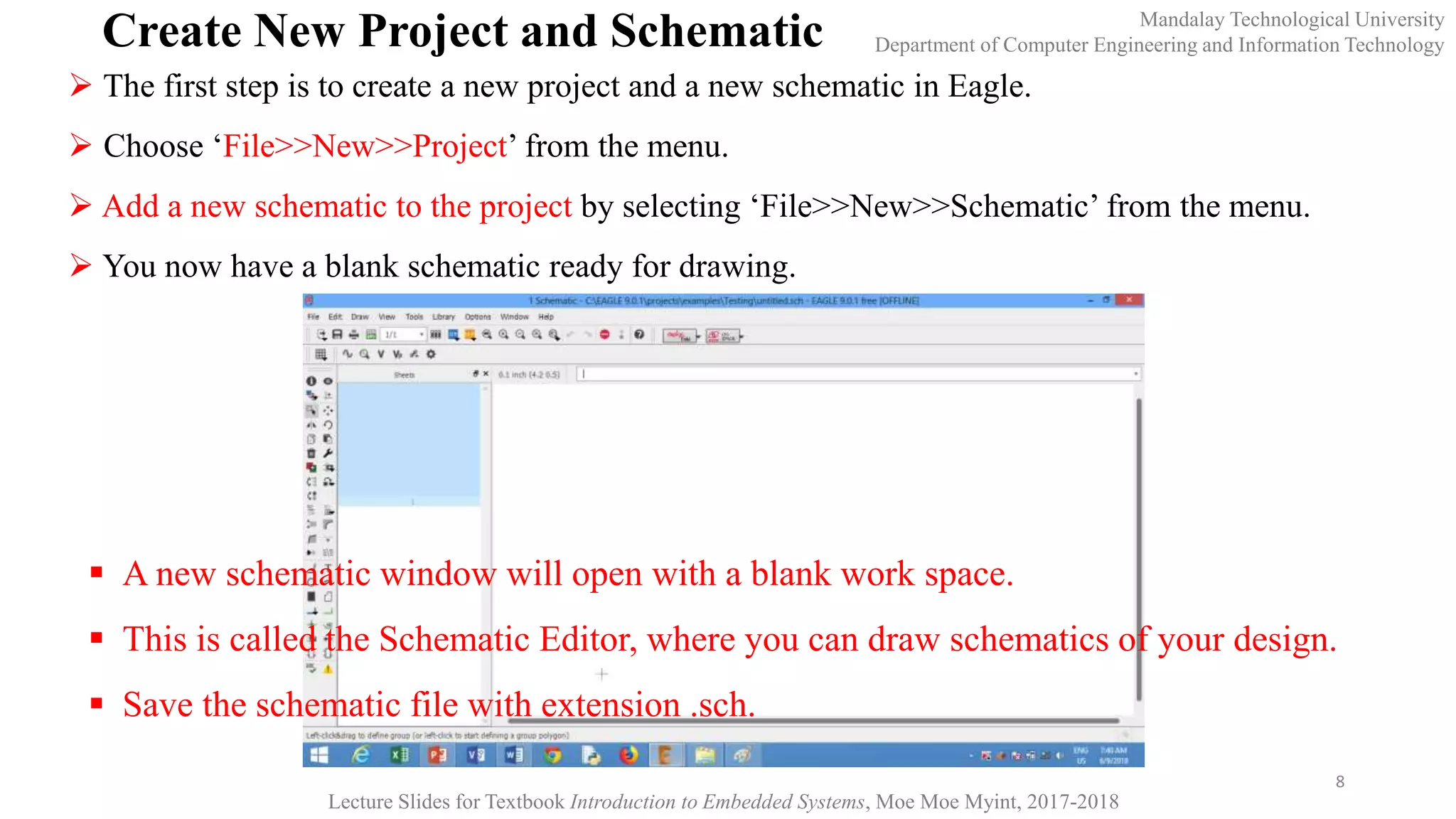Select the Delete trash can tool
1456x819 pixels.
coord(311,453)
